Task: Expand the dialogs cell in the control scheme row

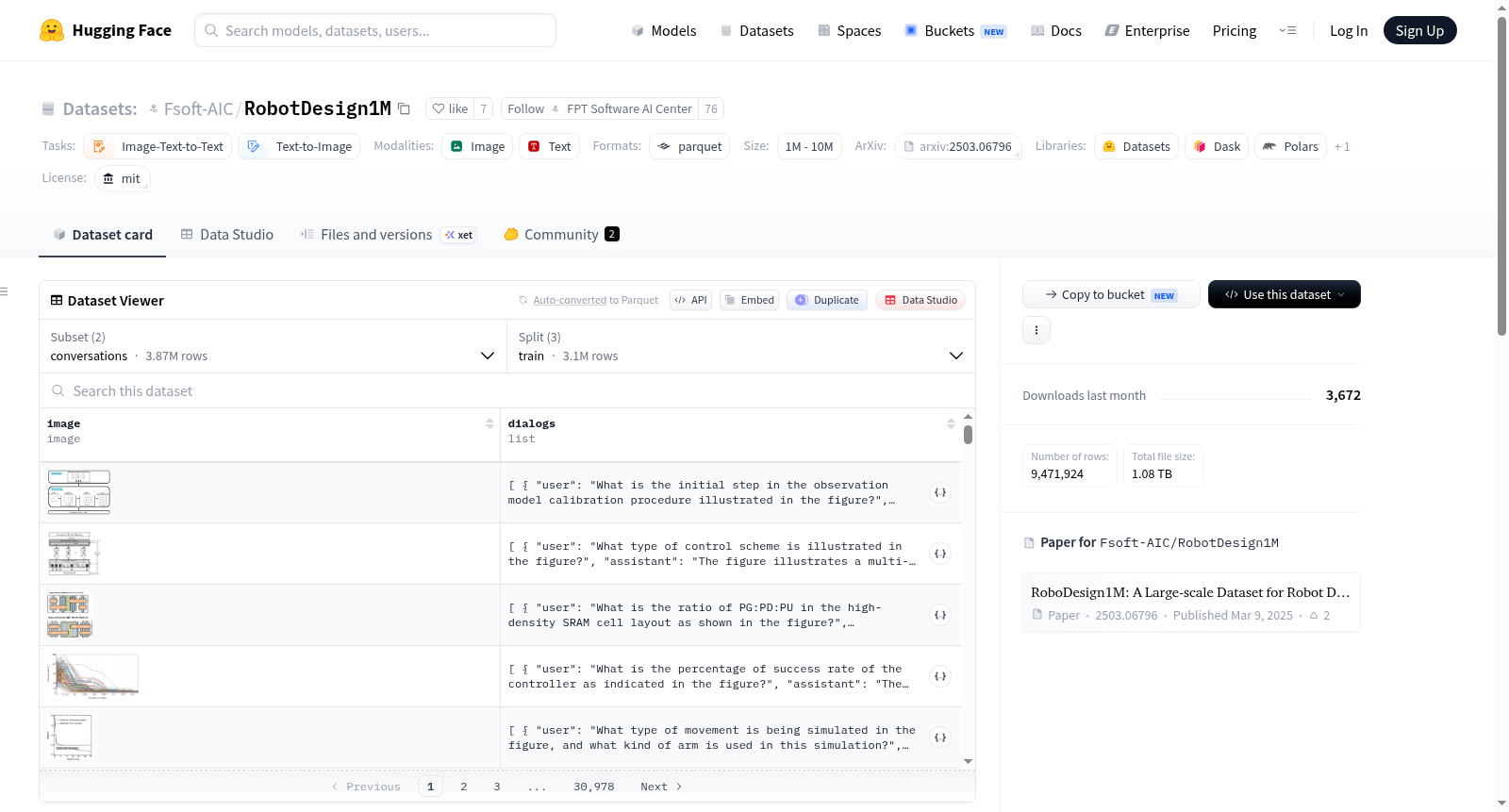Action: point(940,554)
